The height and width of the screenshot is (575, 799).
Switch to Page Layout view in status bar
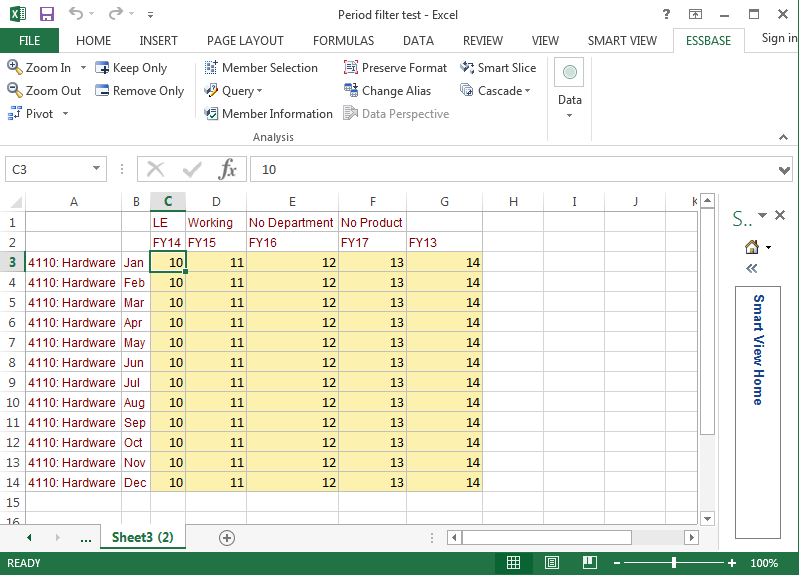552,563
